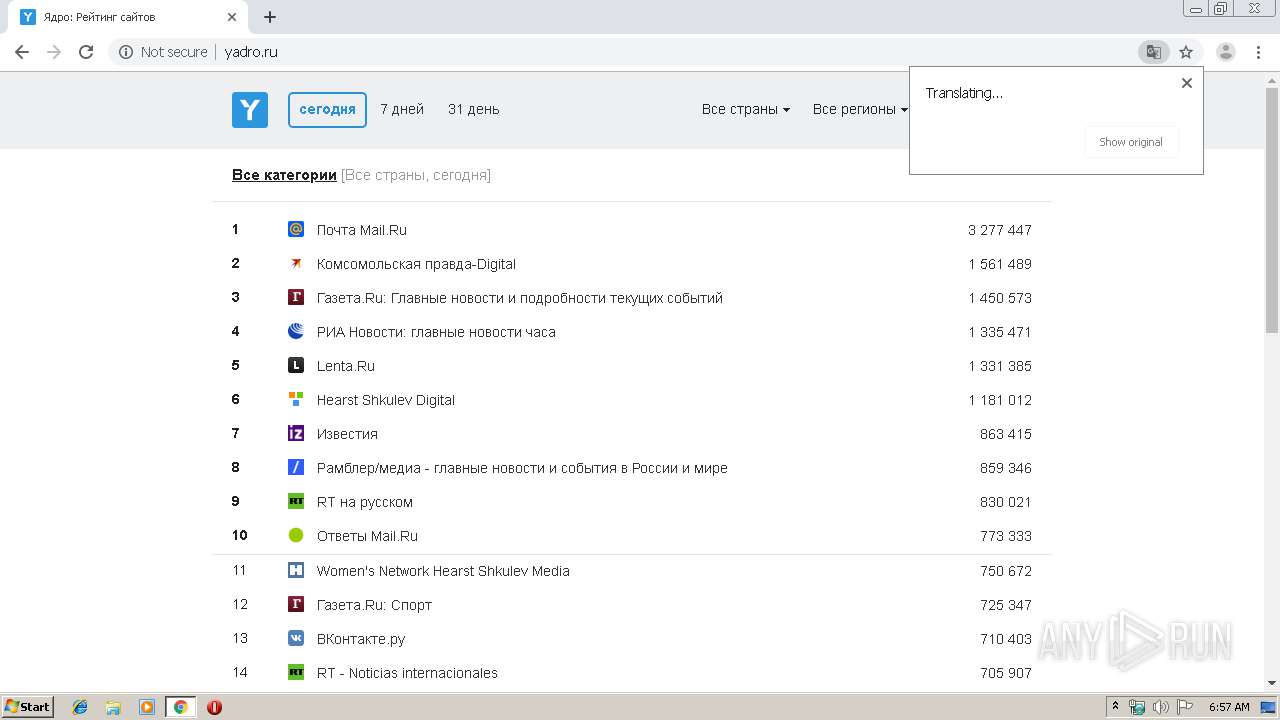Click the visitor count 1 561 489
Screen dimensions: 1280x720
(1000, 264)
